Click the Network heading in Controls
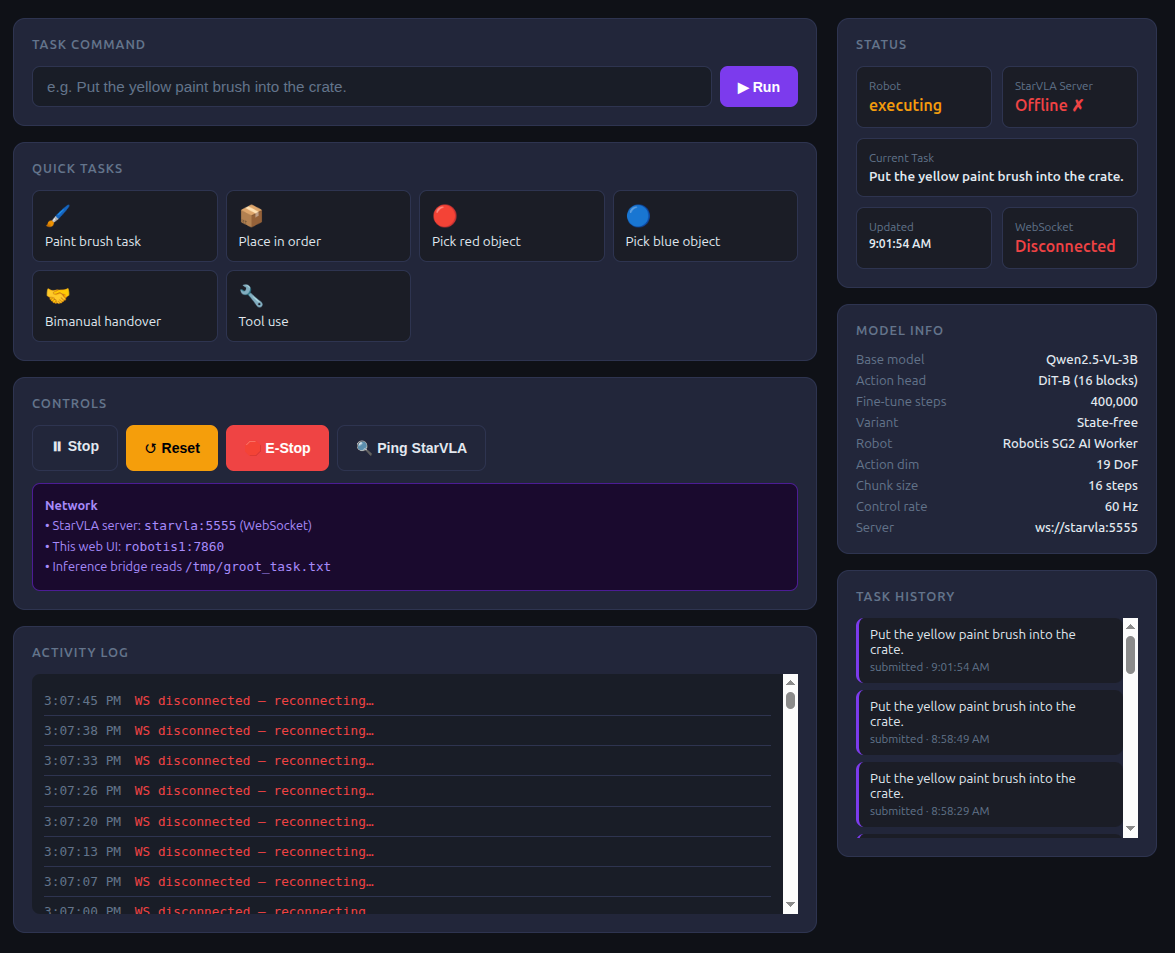This screenshot has width=1175, height=953. [x=71, y=506]
